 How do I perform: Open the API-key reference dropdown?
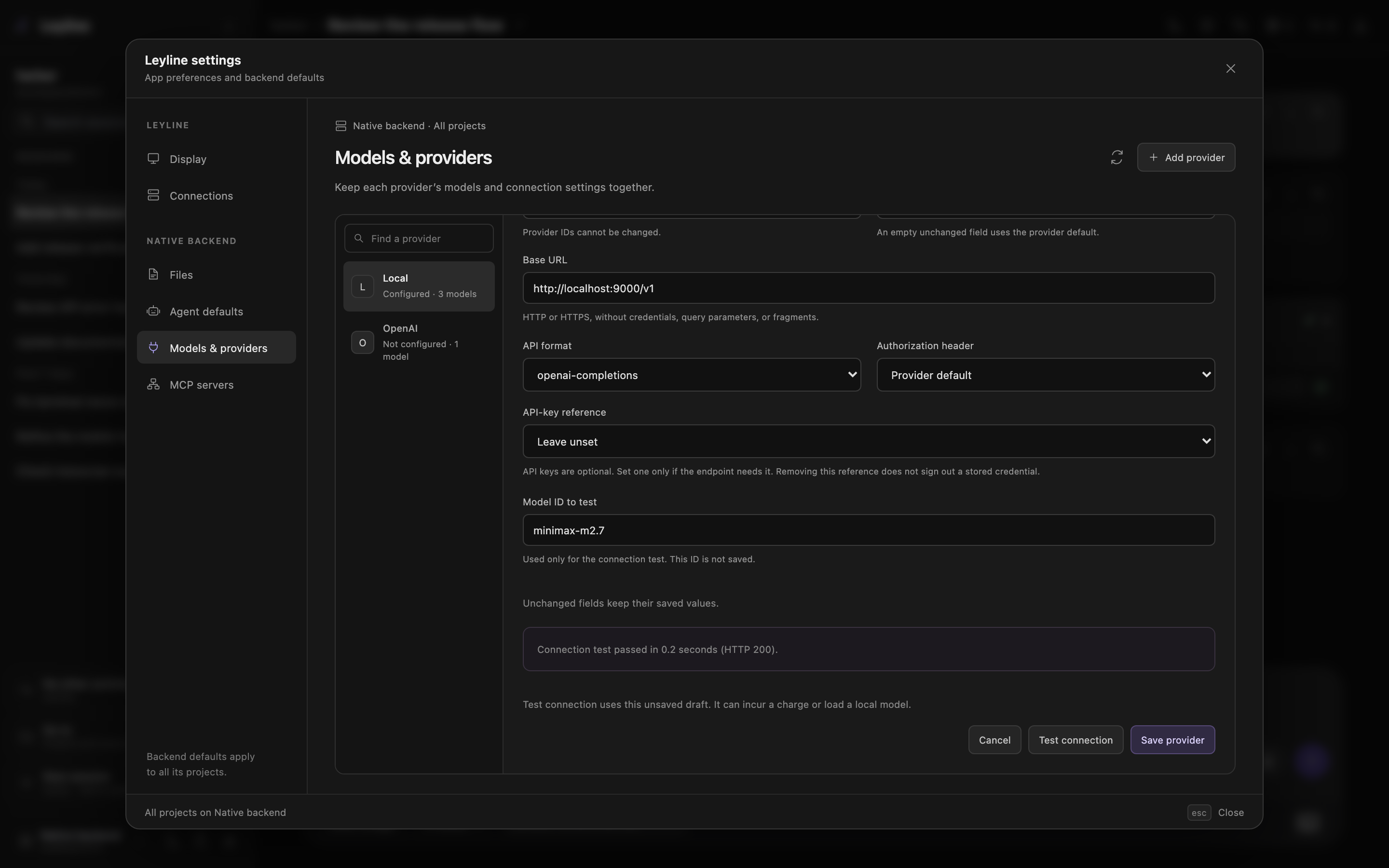(869, 441)
